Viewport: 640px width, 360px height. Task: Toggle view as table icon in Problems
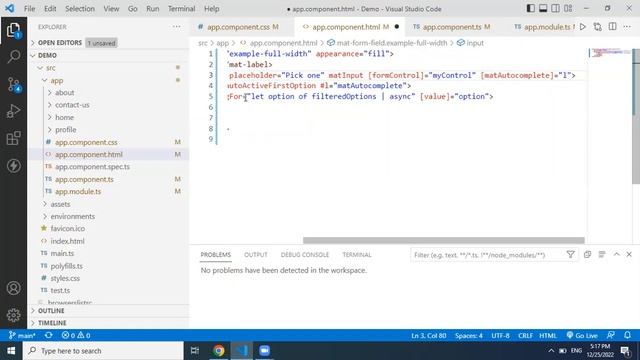pyautogui.click(x=602, y=255)
